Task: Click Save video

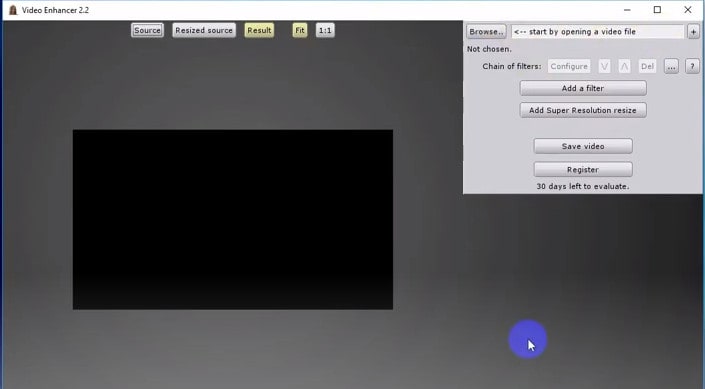Action: tap(583, 146)
